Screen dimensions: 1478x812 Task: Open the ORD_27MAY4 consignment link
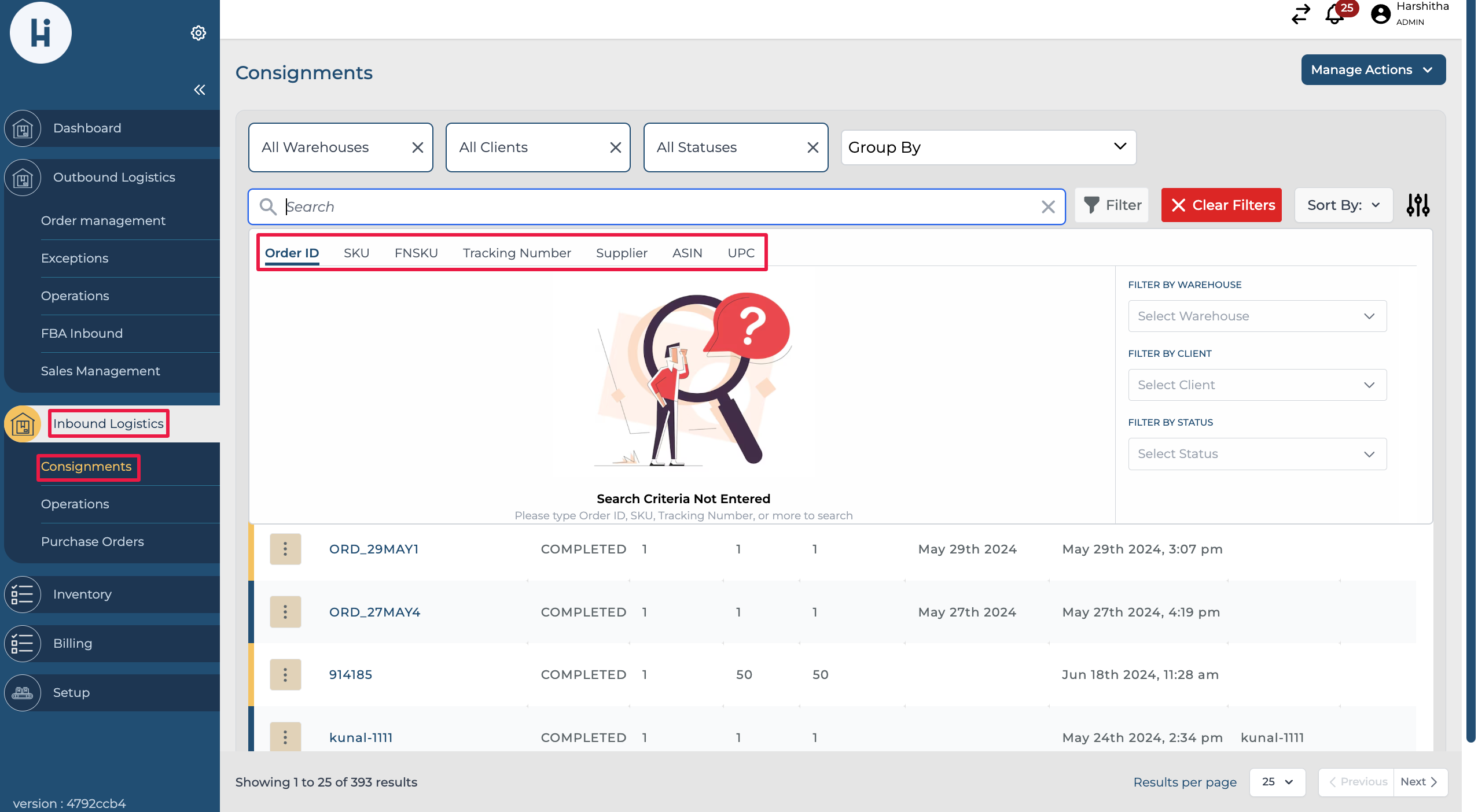[374, 612]
